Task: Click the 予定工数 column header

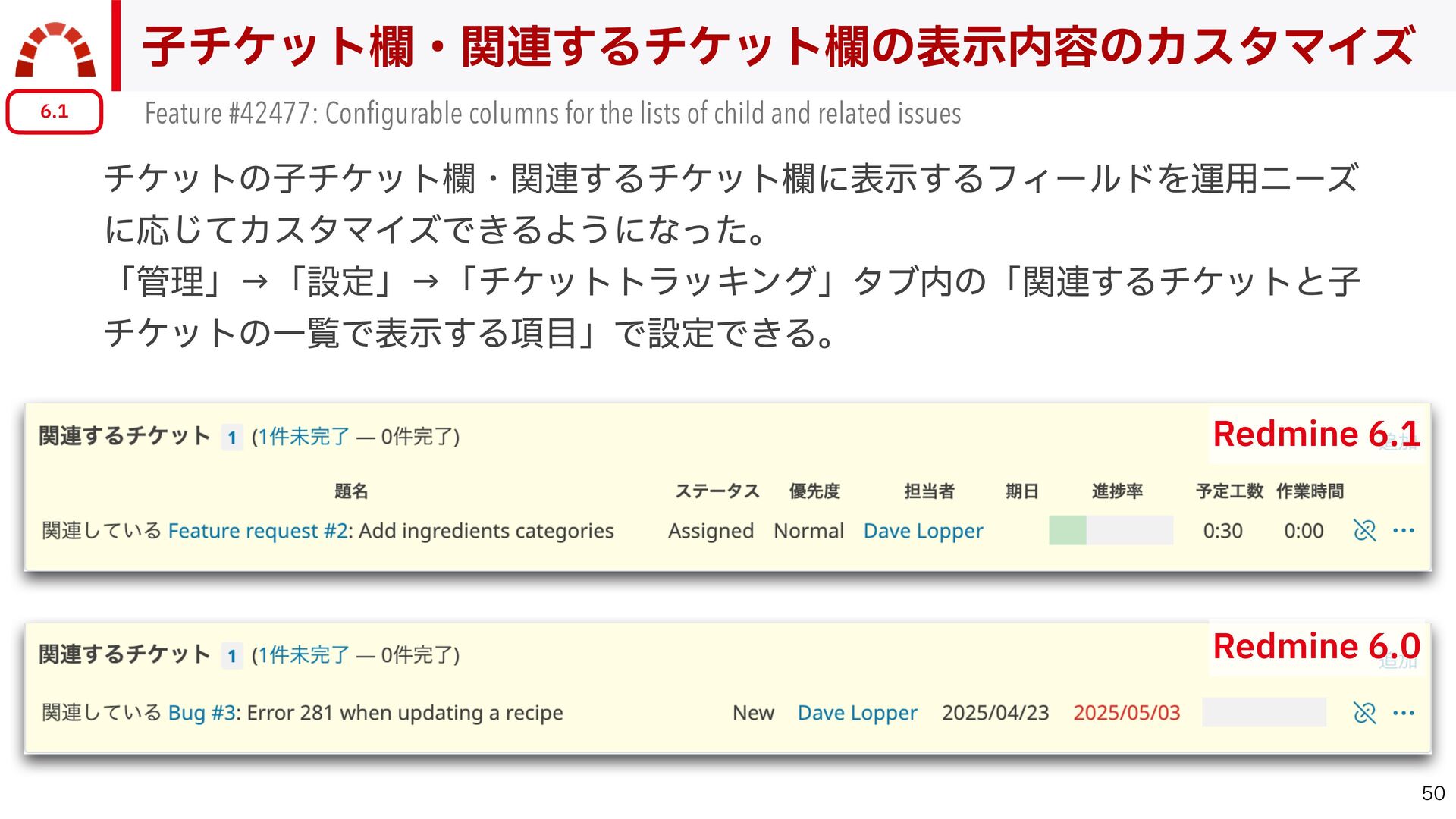Action: 1228,491
